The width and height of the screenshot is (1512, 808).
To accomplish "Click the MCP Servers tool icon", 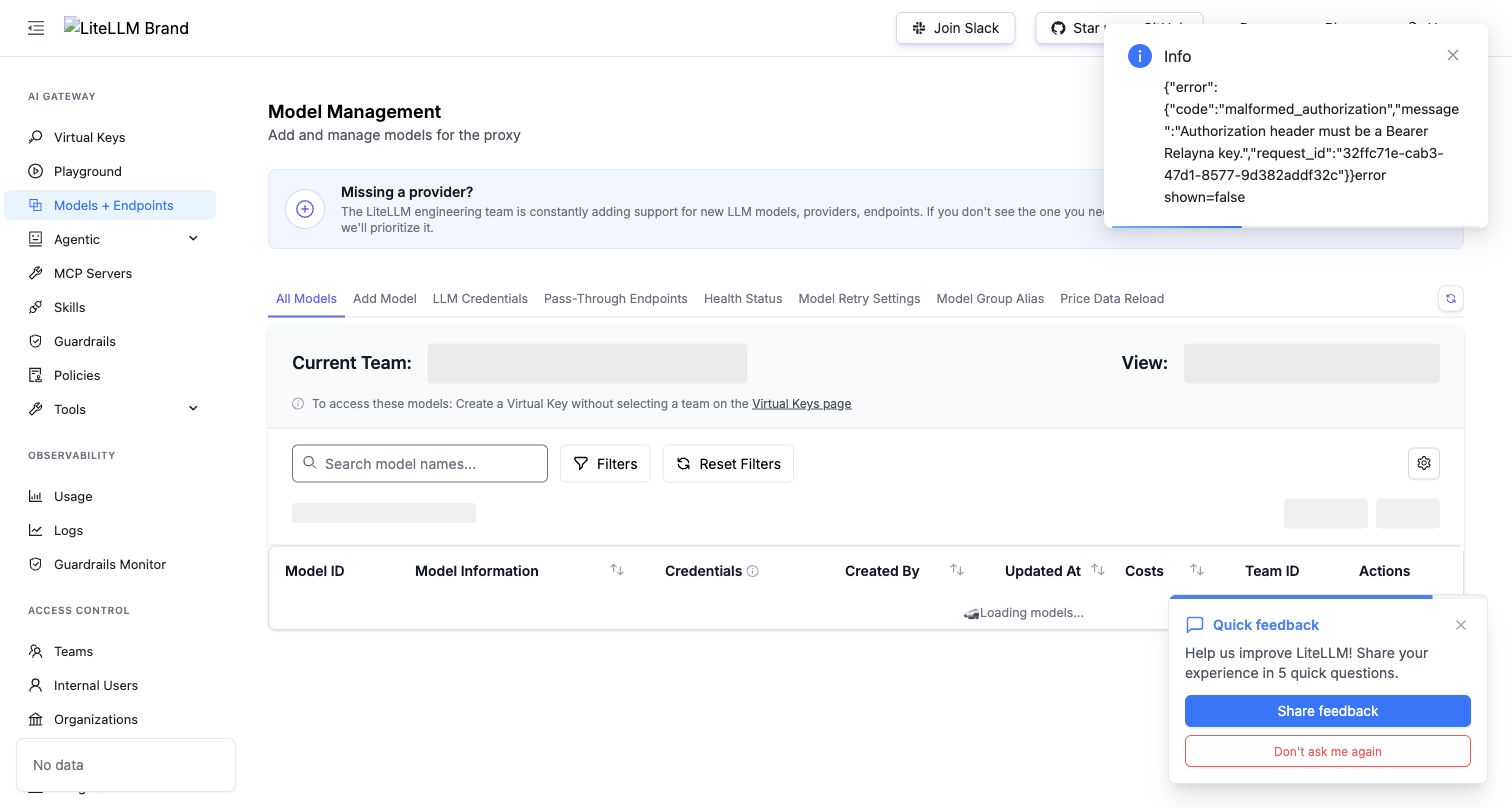I will [x=36, y=273].
